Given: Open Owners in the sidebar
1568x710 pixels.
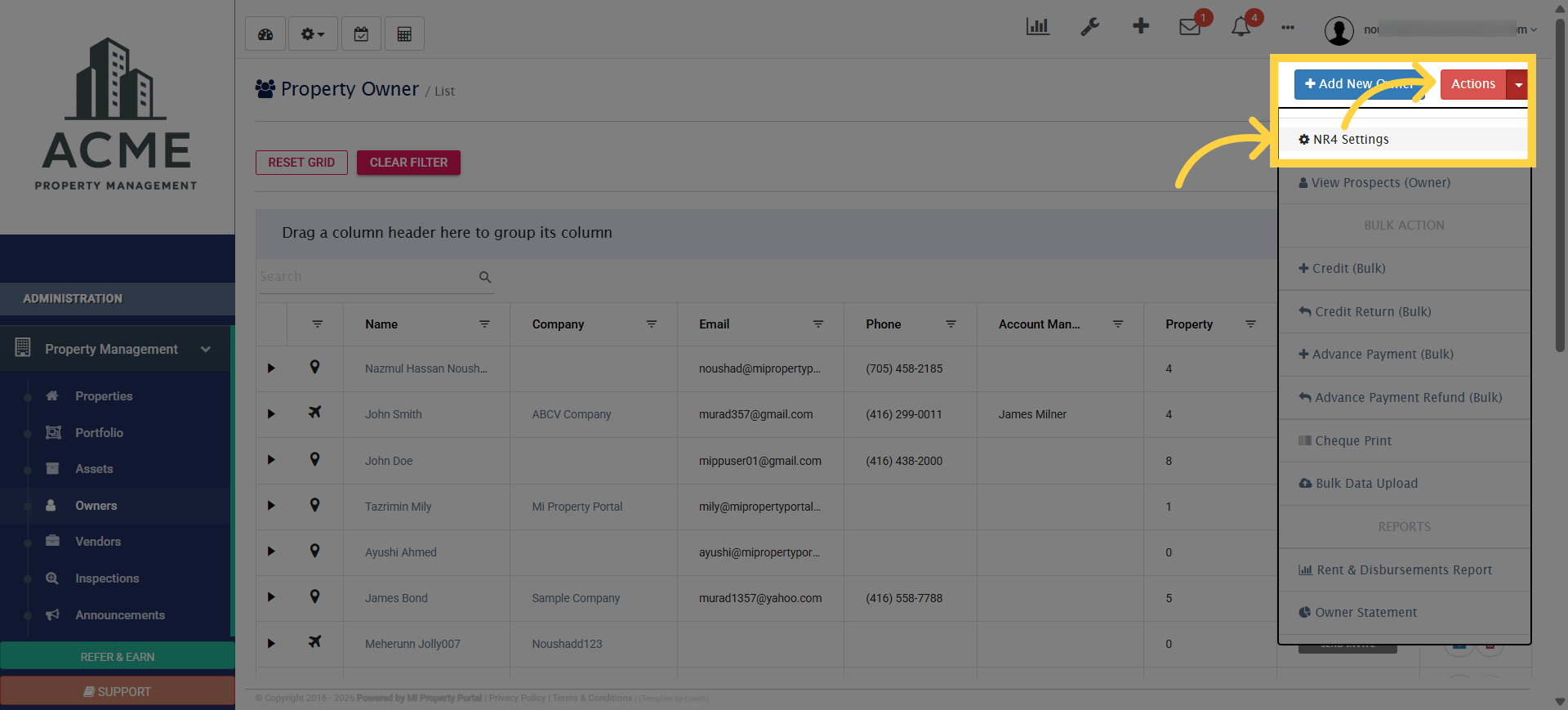Looking at the screenshot, I should [96, 506].
